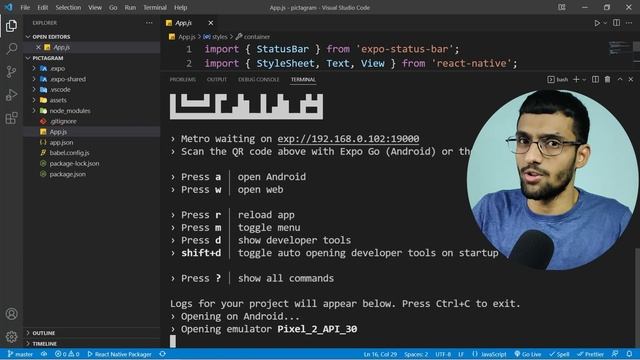The height and width of the screenshot is (360, 640).
Task: Open notifications bell icon
Action: [x=629, y=354]
